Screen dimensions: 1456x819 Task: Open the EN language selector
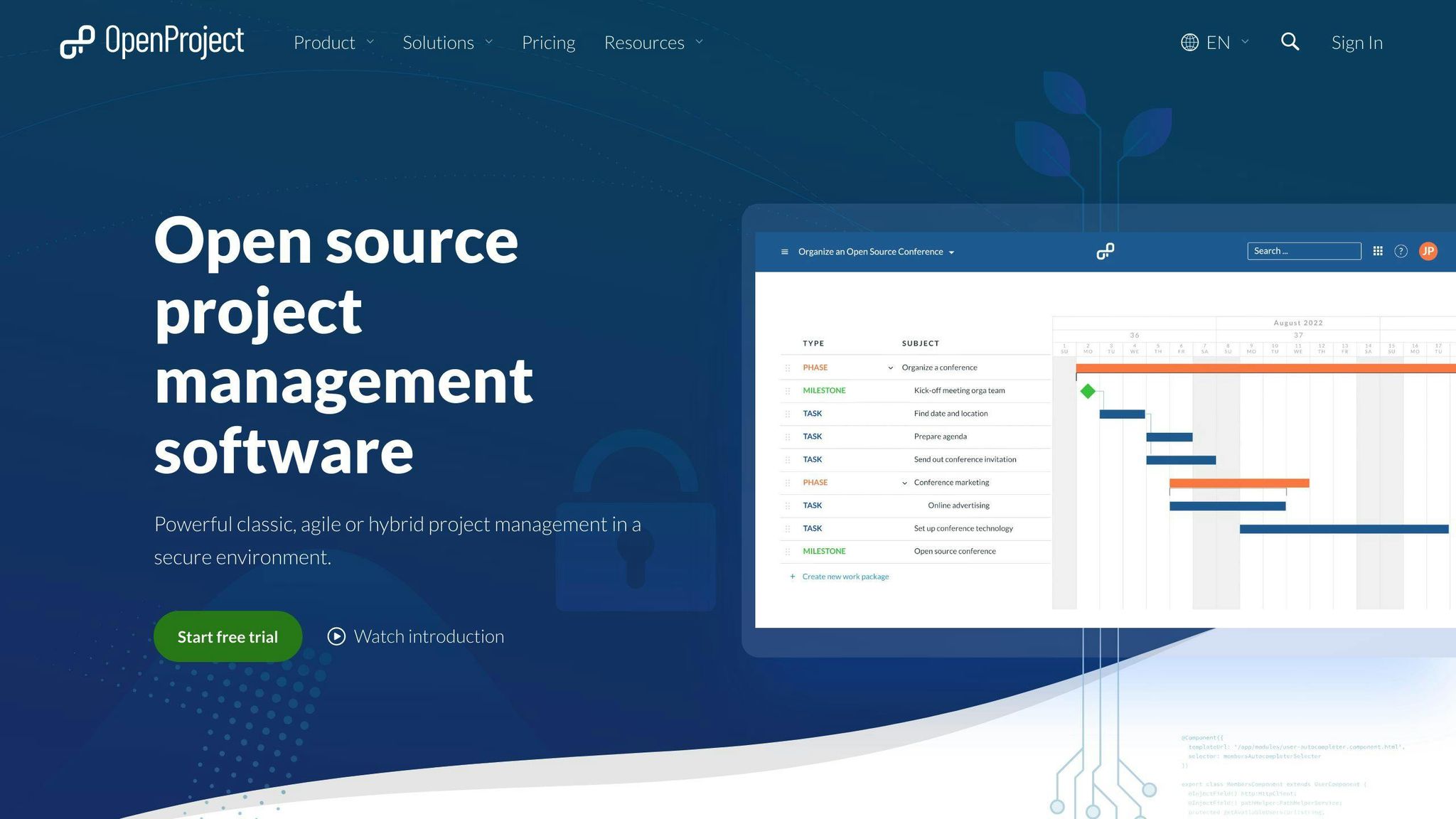point(1217,43)
